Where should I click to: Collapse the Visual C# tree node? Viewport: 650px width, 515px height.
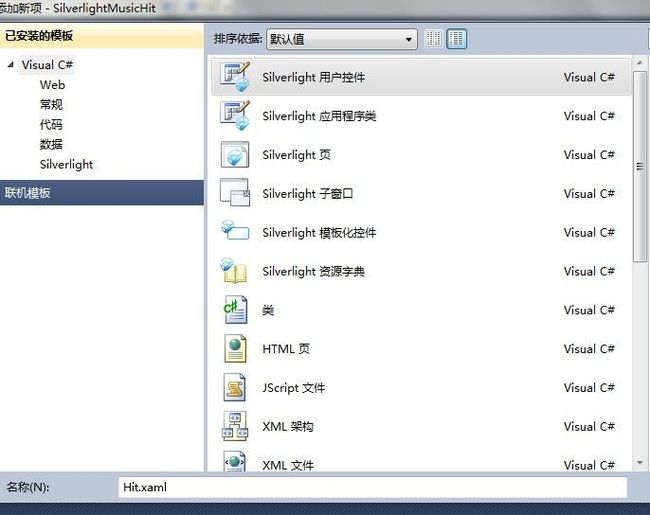(11, 65)
